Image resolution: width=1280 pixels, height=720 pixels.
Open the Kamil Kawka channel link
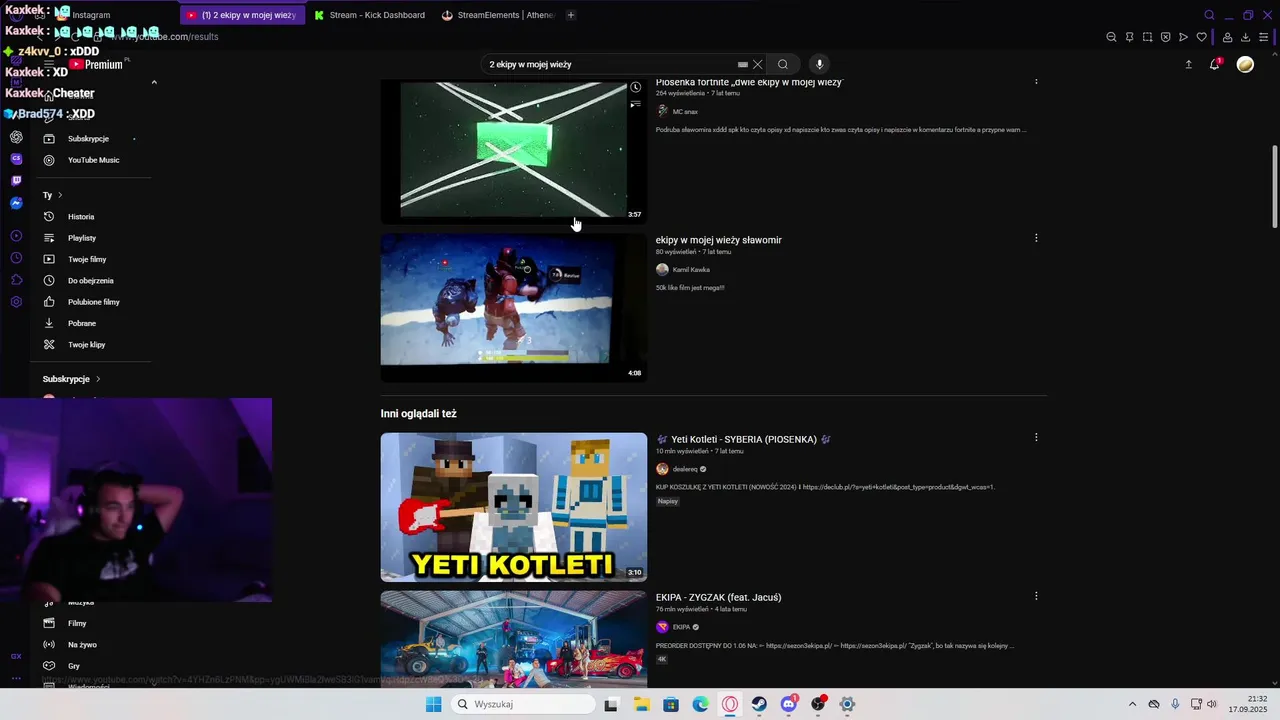click(x=691, y=270)
